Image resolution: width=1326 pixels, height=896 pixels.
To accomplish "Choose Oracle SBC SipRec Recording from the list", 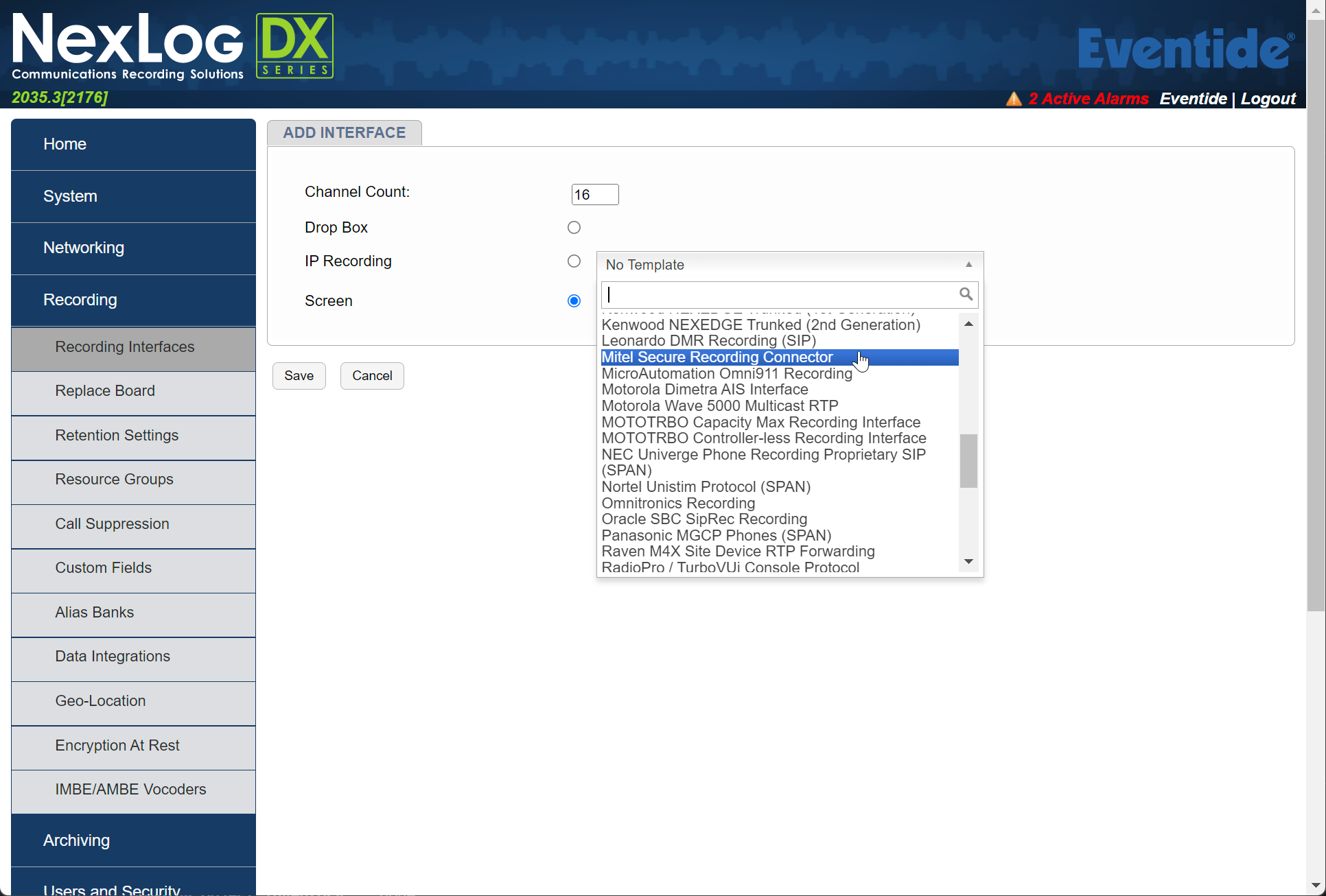I will [704, 519].
